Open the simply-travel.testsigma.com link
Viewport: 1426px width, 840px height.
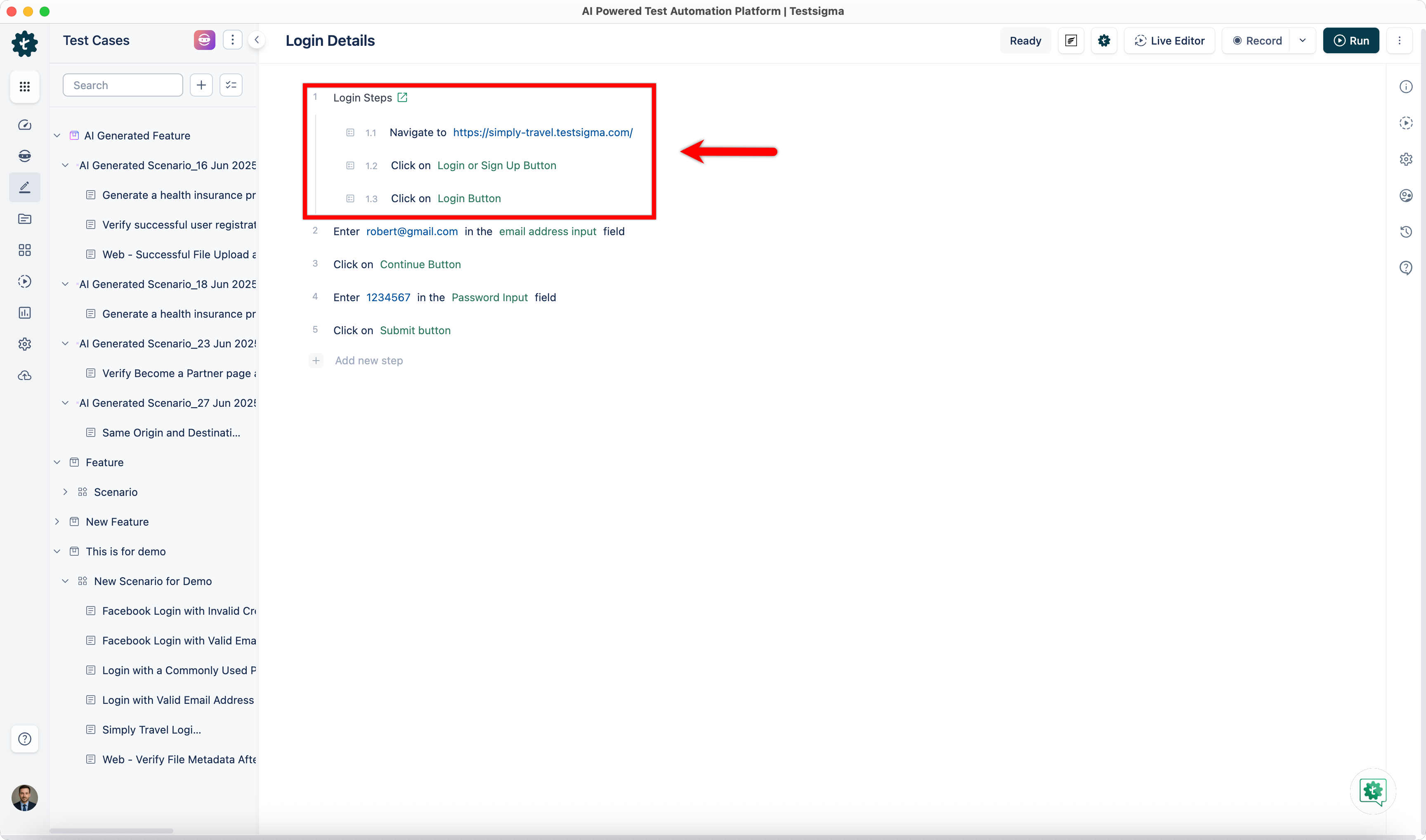click(x=542, y=132)
